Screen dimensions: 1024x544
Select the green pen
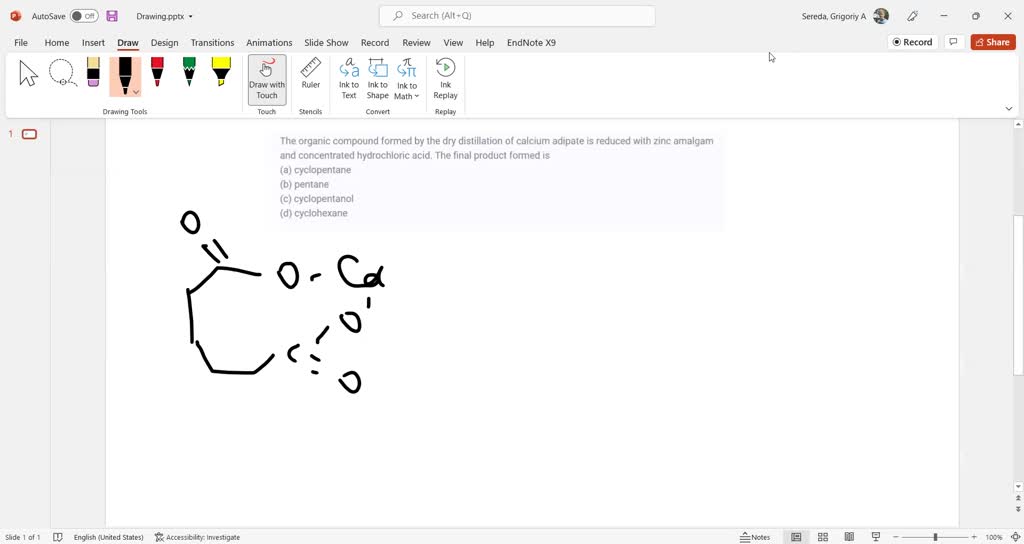189,72
